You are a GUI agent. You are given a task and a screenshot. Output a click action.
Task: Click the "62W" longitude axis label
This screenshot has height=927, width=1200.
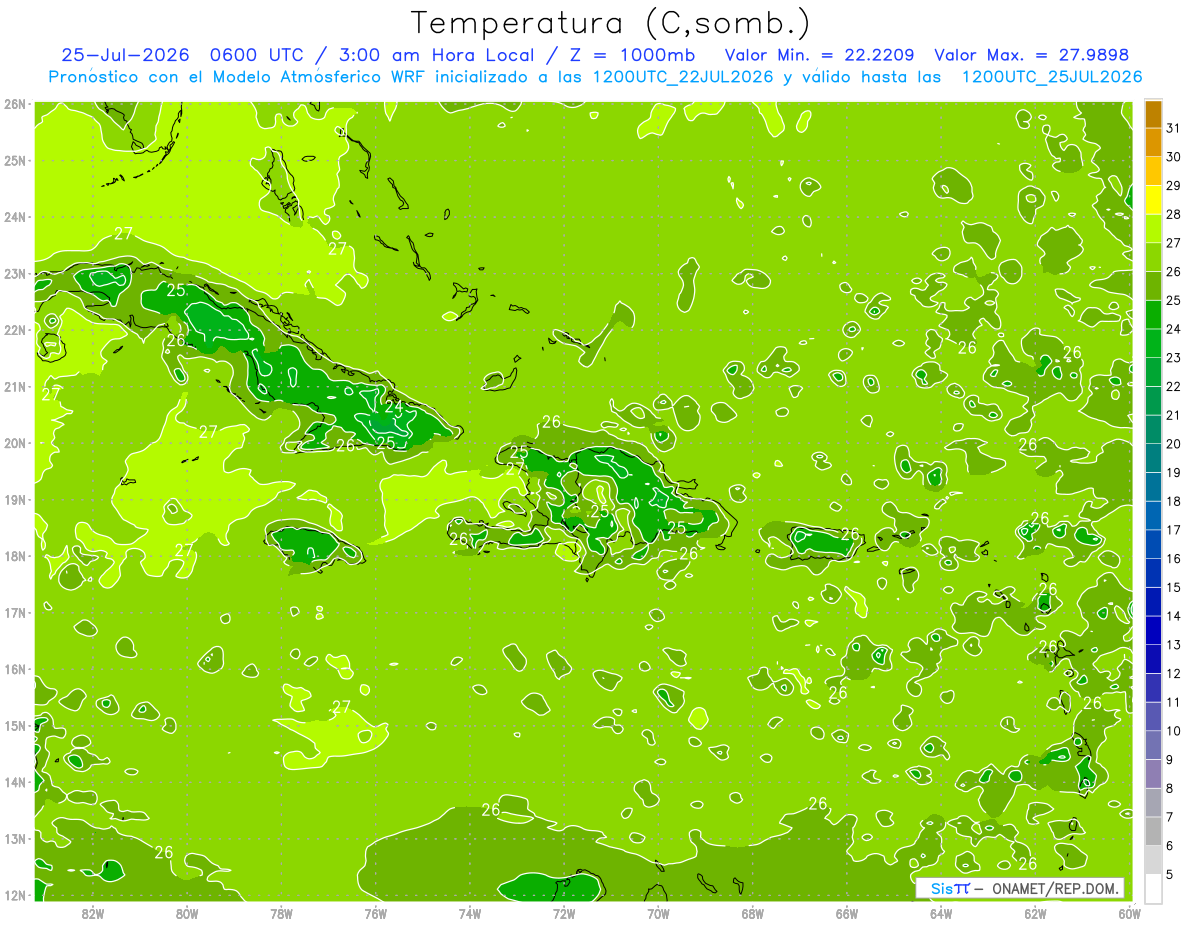[x=1035, y=914]
